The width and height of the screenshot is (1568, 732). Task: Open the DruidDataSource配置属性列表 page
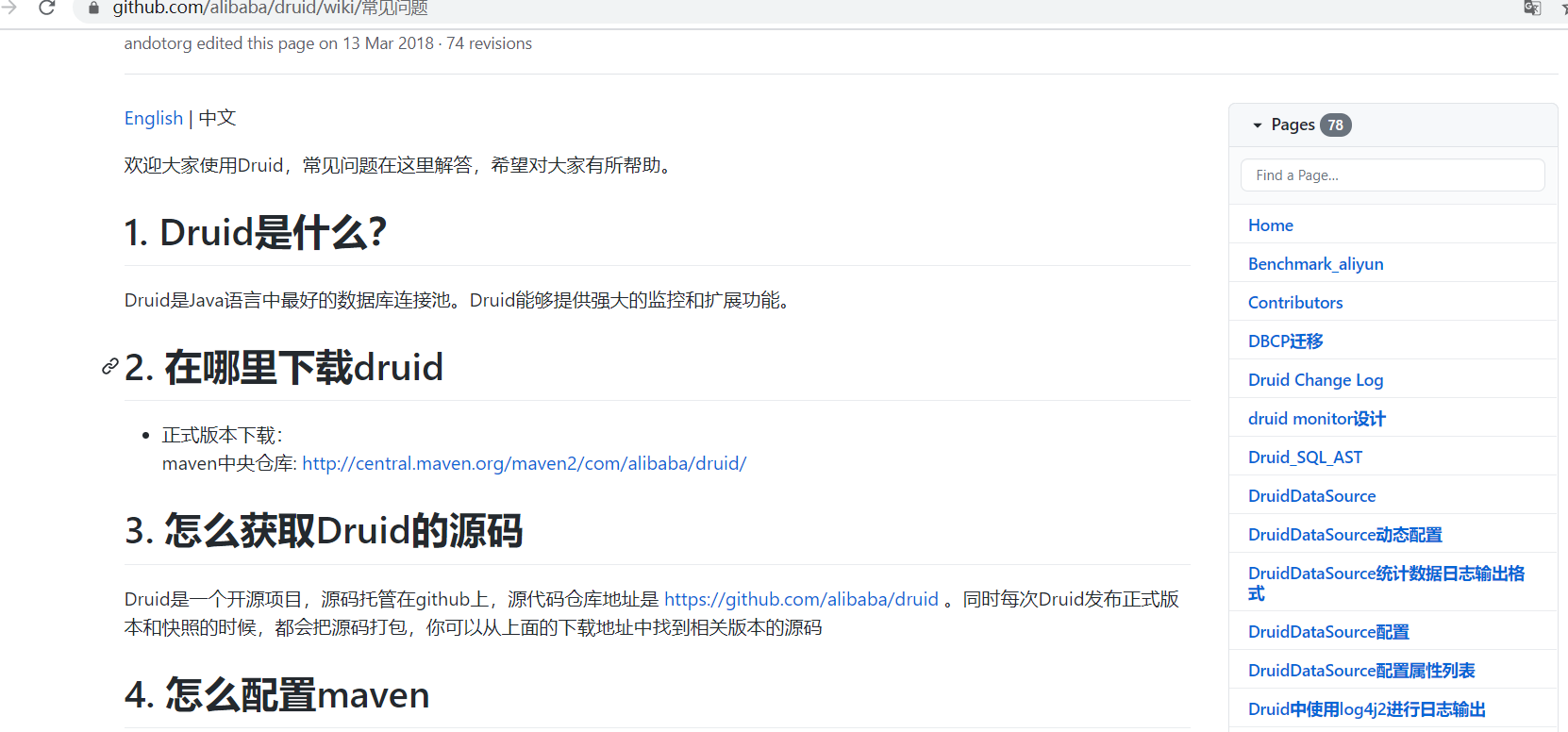(1361, 671)
